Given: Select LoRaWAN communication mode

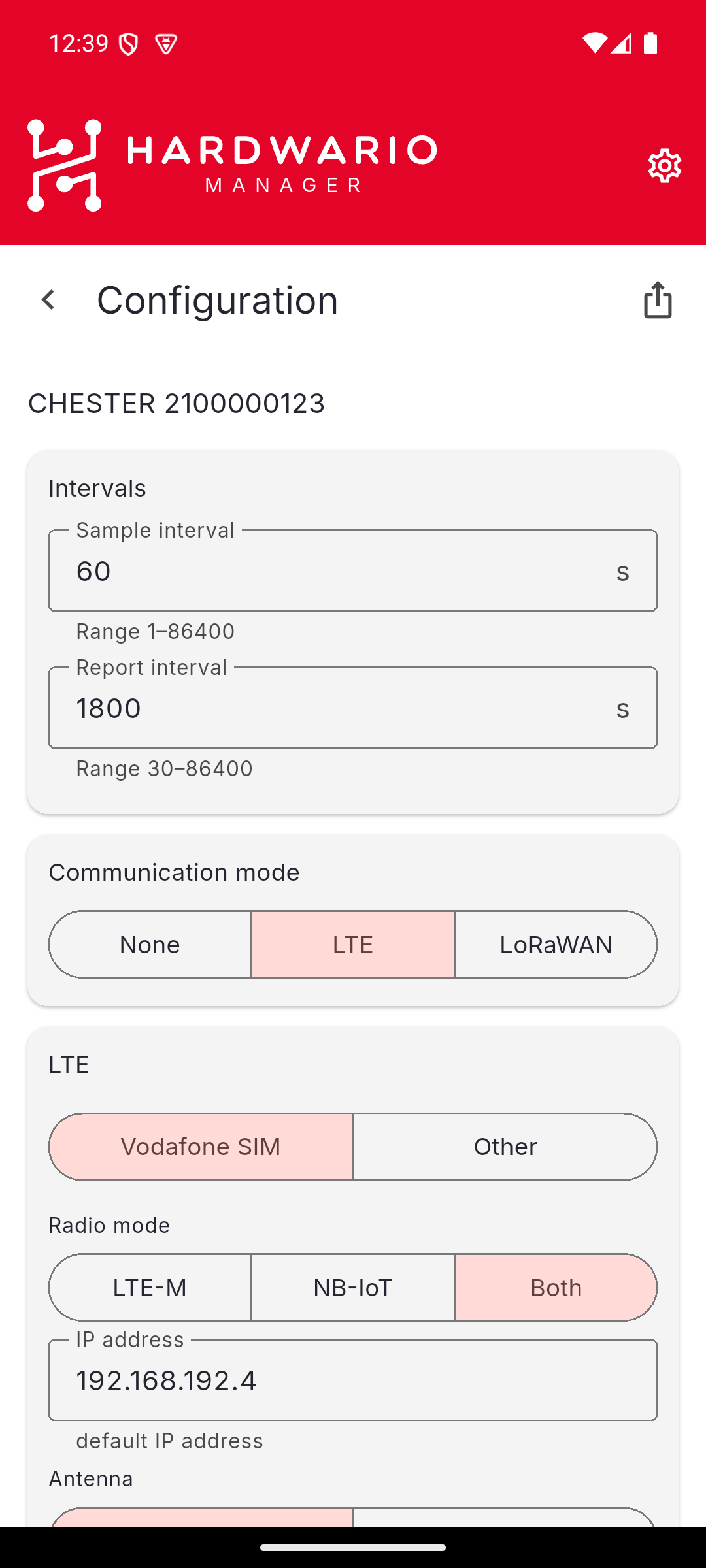Looking at the screenshot, I should point(556,945).
